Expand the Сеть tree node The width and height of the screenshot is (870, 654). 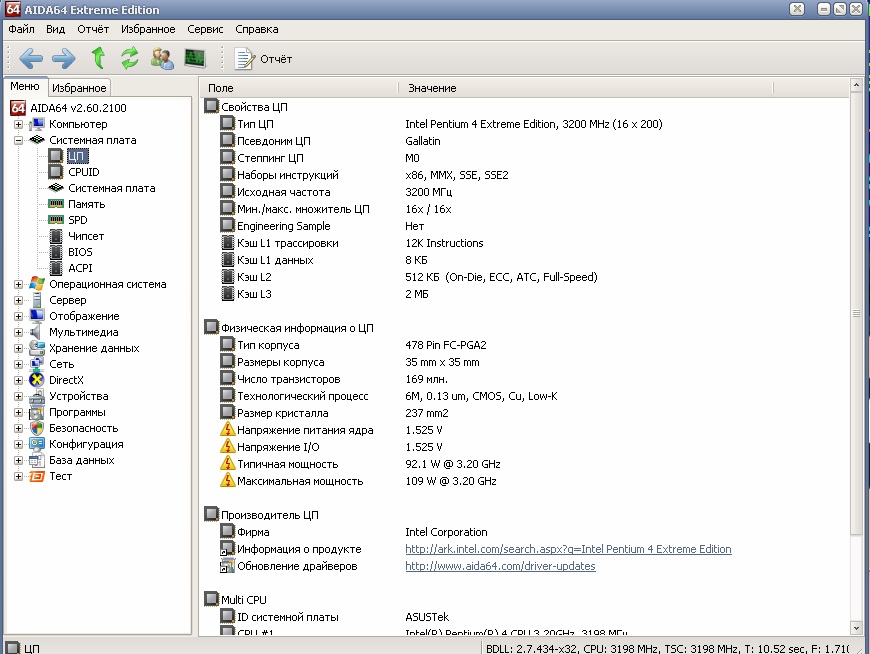[18, 364]
